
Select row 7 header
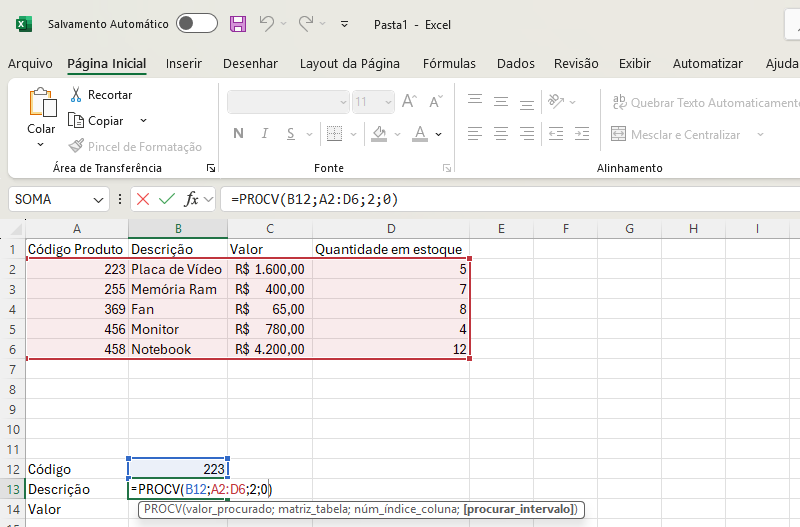click(x=13, y=369)
